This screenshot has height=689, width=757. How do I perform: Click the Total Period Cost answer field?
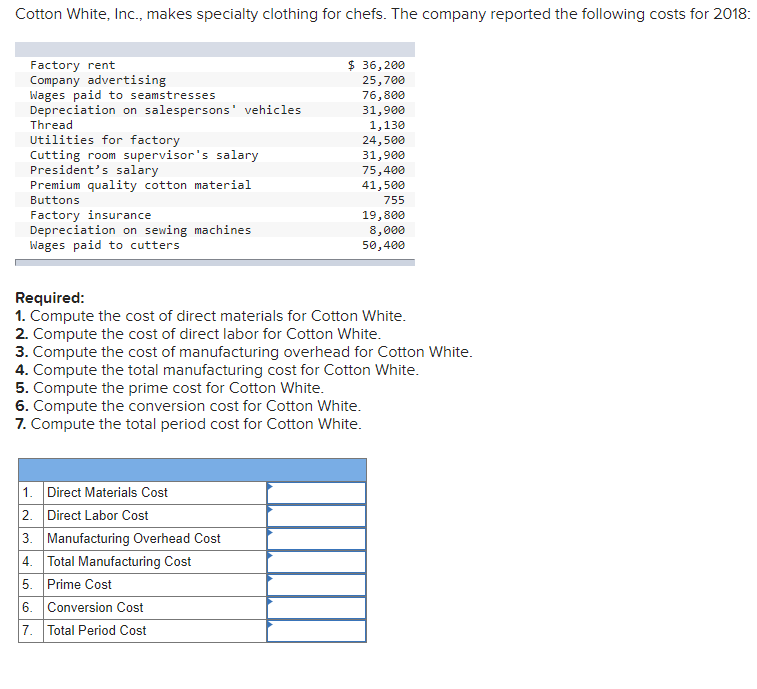[x=316, y=631]
